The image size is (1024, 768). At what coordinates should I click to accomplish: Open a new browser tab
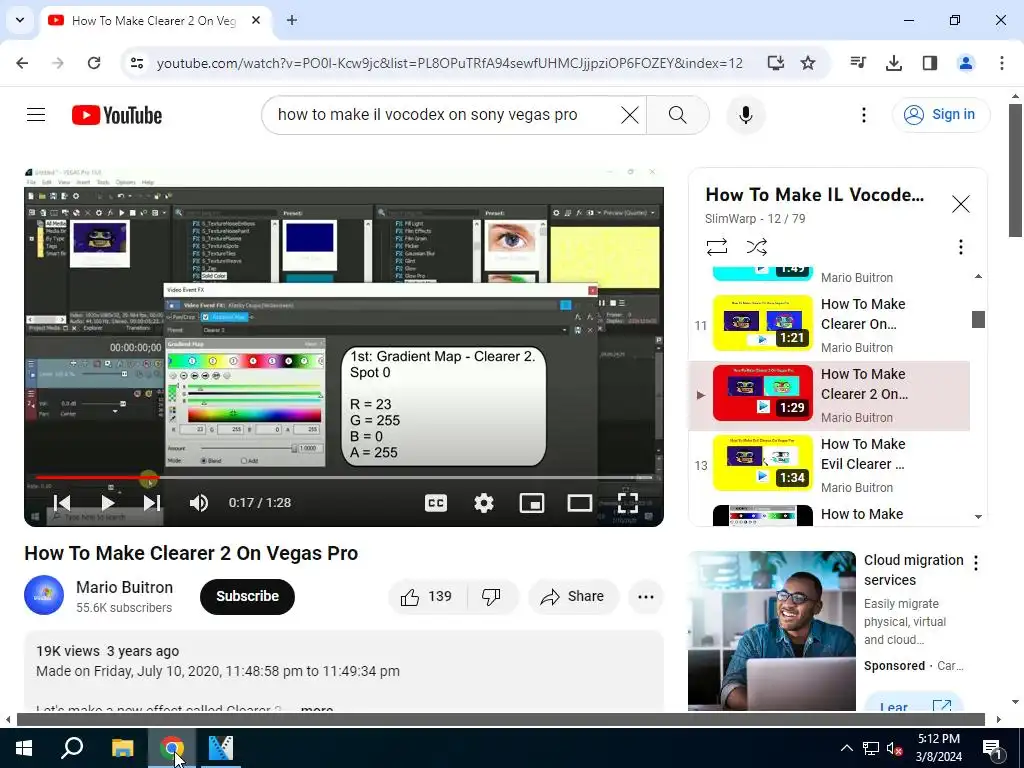(x=292, y=20)
